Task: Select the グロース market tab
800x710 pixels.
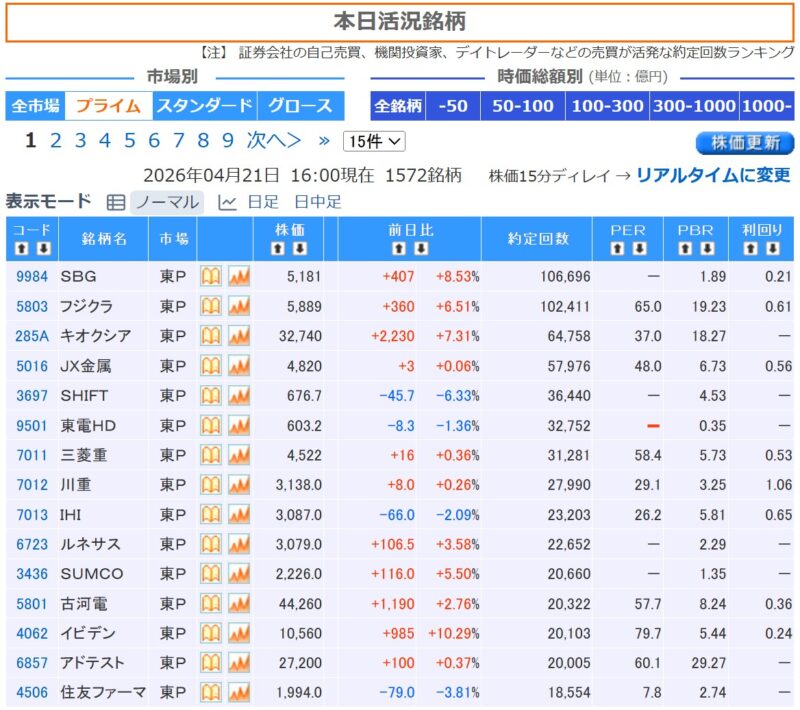Action: pyautogui.click(x=300, y=106)
